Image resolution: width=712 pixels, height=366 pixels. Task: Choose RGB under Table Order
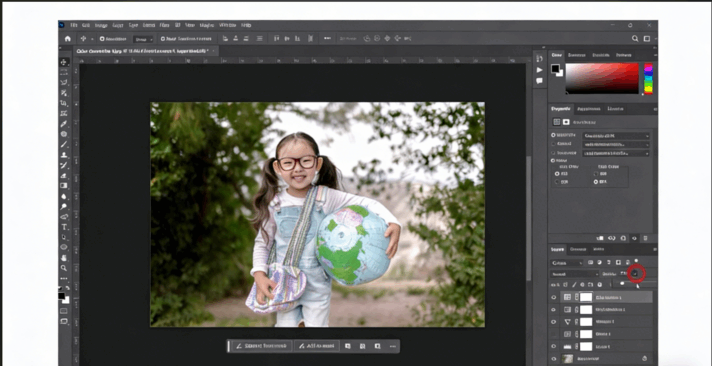(596, 173)
